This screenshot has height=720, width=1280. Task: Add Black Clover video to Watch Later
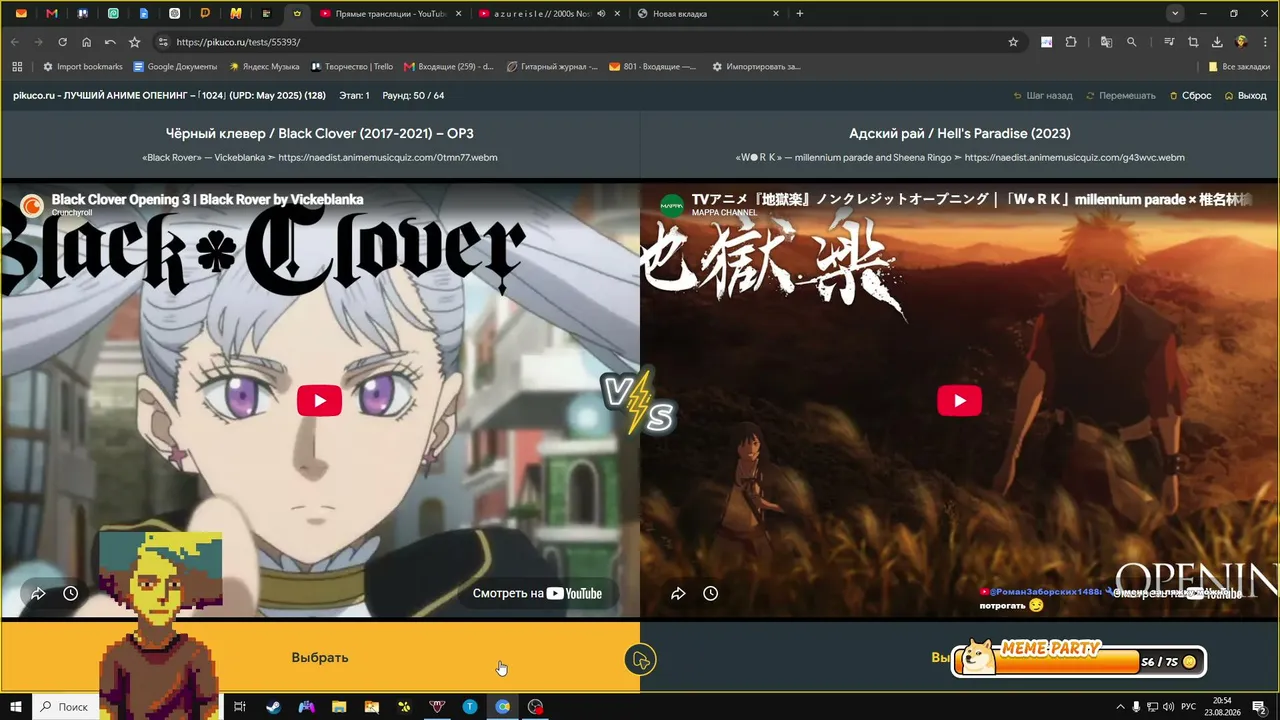coord(70,593)
